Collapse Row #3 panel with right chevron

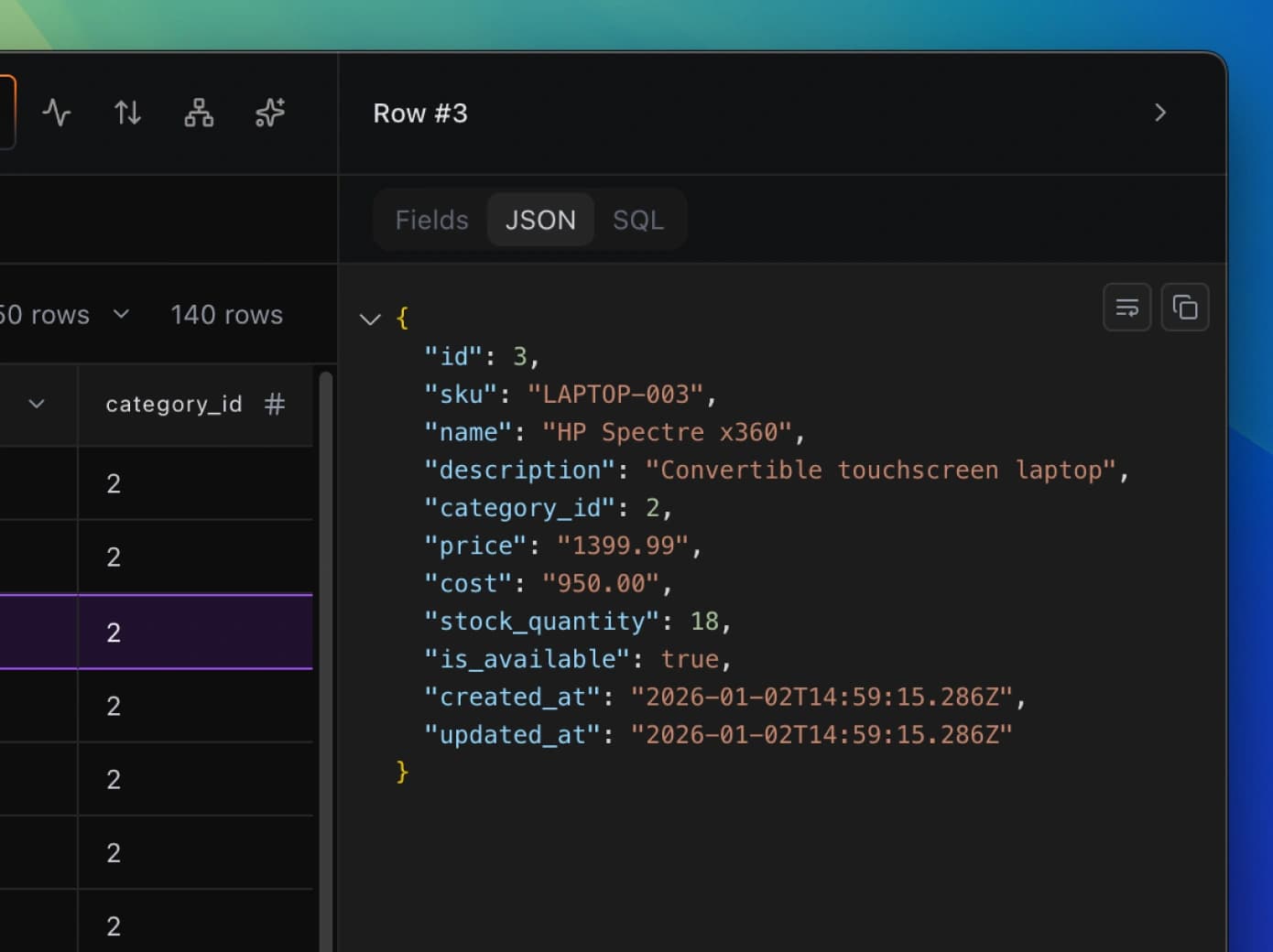(1160, 113)
